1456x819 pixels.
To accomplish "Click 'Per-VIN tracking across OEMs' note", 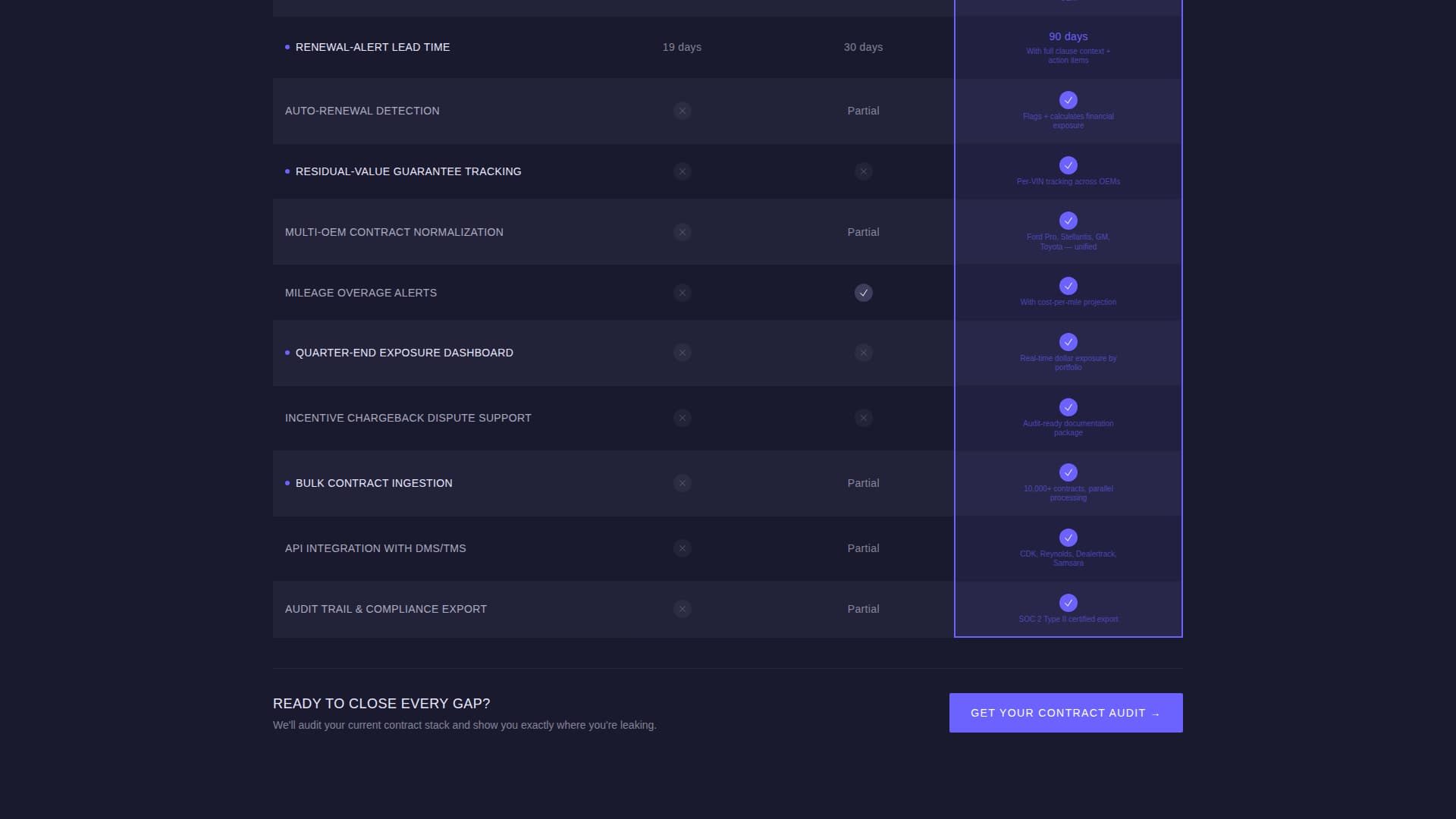I will [1068, 182].
